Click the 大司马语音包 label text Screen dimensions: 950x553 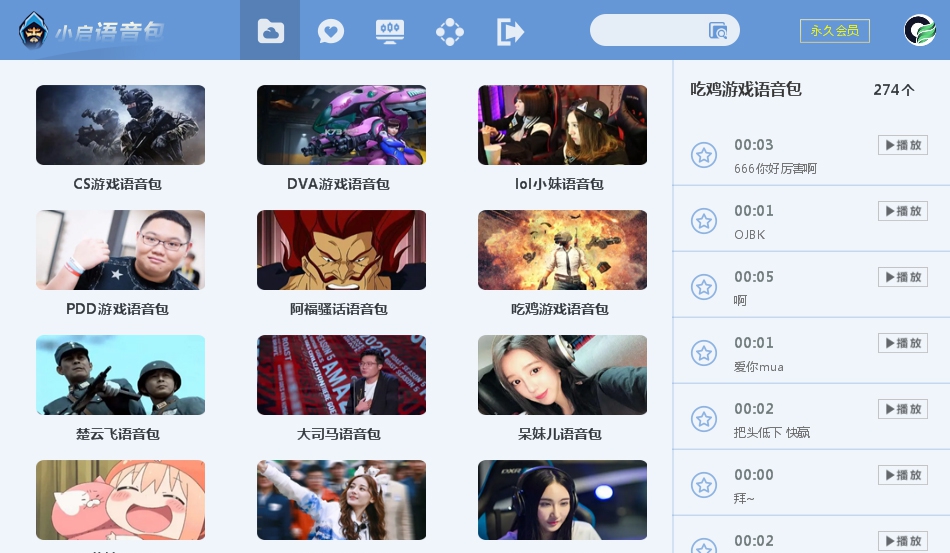point(339,434)
